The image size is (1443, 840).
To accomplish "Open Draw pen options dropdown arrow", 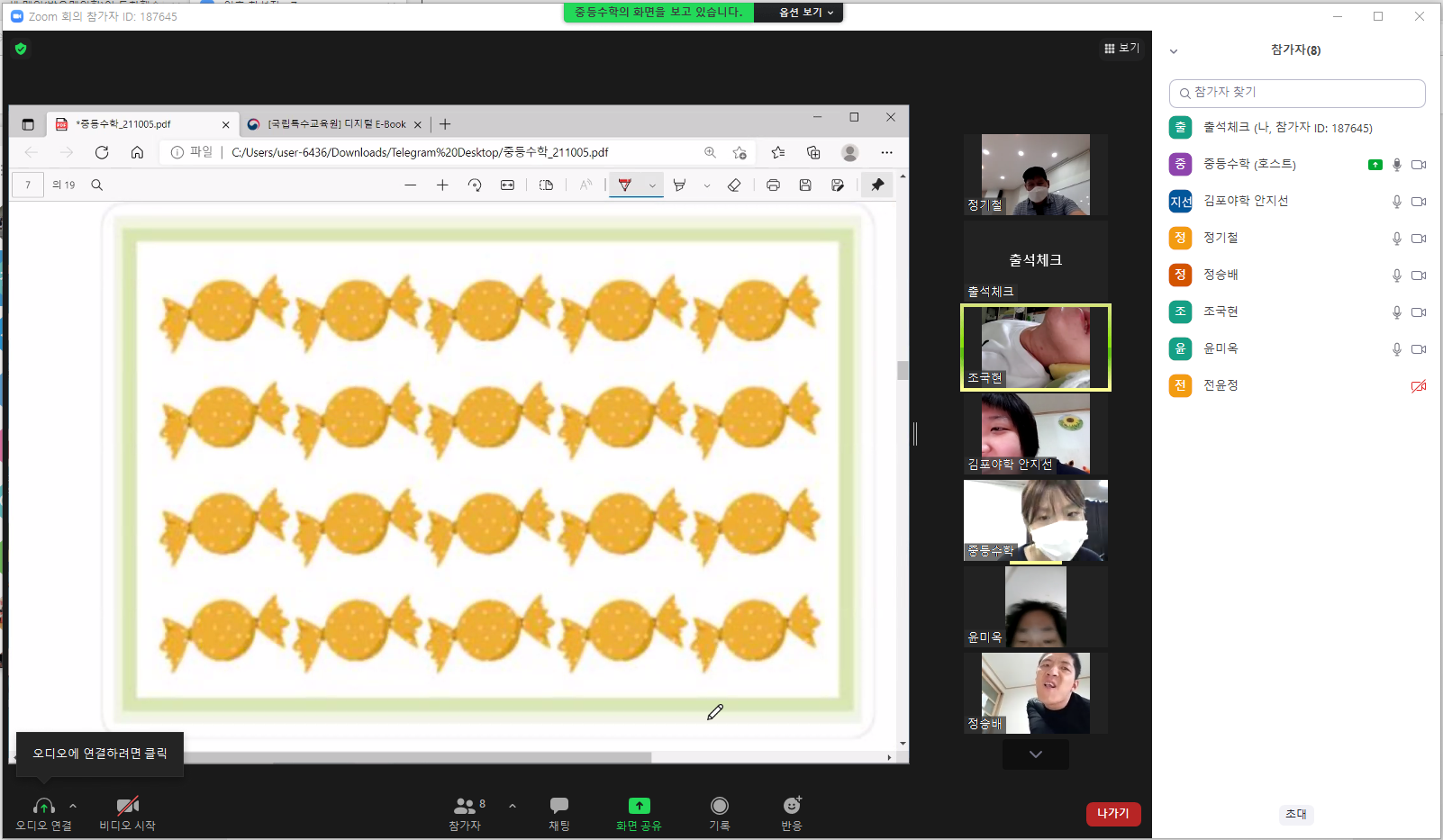I will 652,185.
